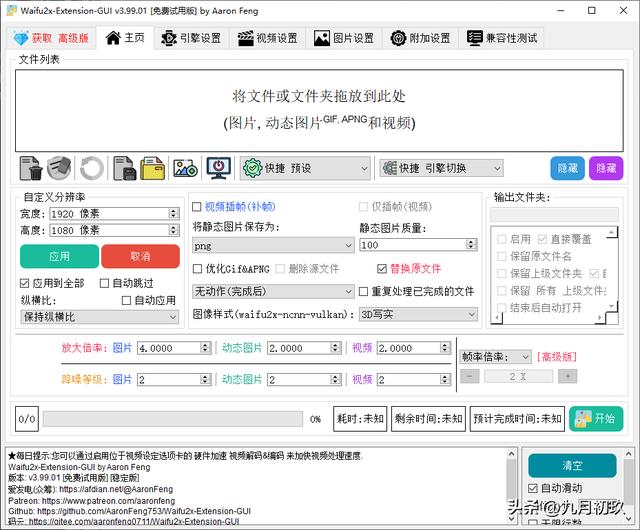The width and height of the screenshot is (640, 530).
Task: Click the delete-file trash icon
Action: pos(31,168)
